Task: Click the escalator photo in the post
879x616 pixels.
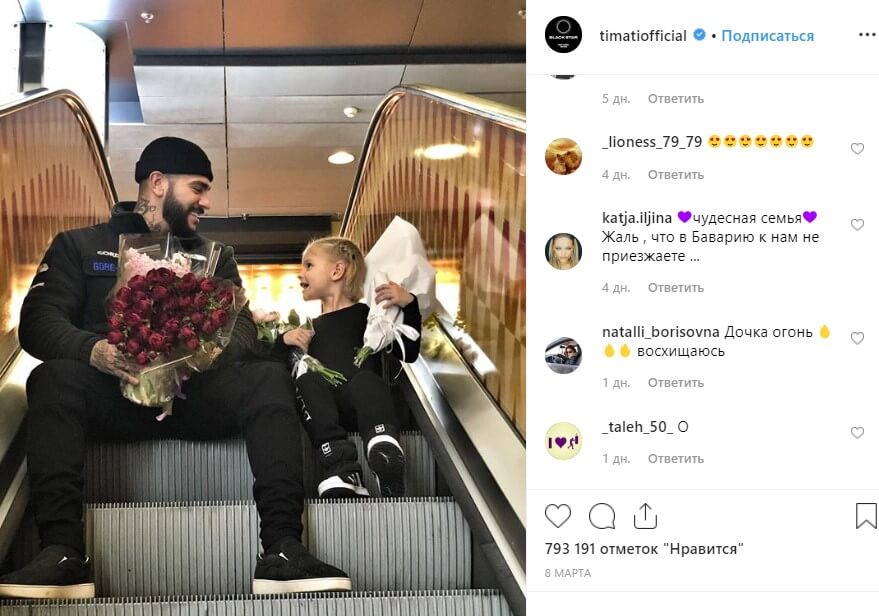Action: 263,308
